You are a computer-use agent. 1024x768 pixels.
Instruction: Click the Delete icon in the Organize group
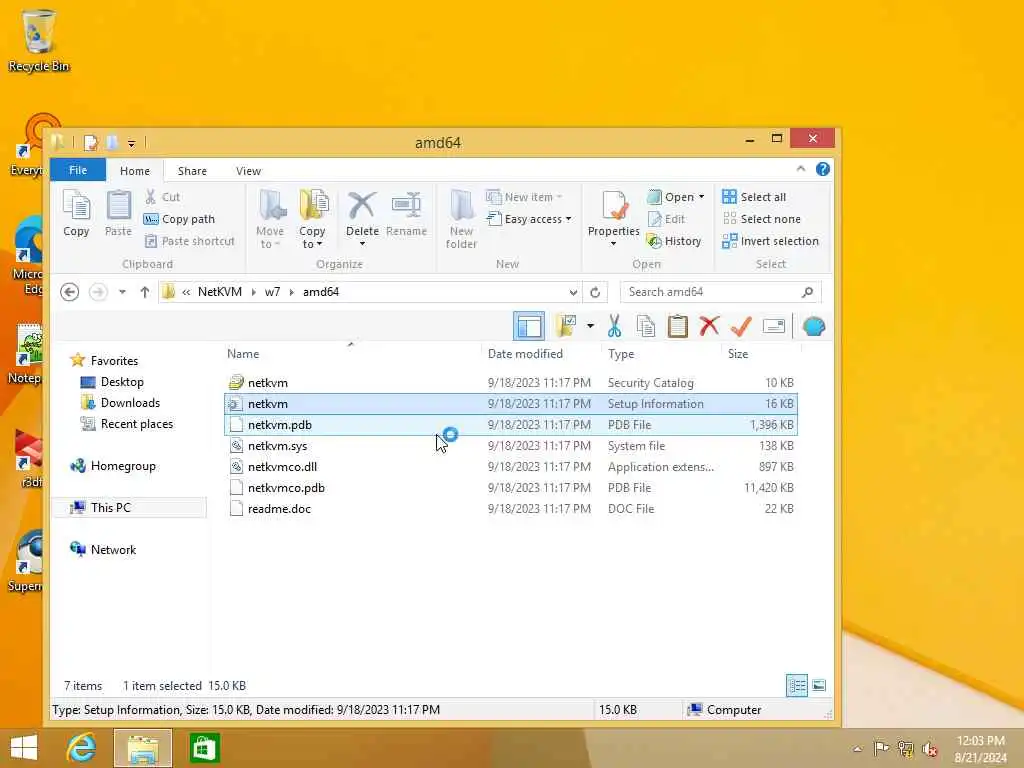click(x=362, y=206)
